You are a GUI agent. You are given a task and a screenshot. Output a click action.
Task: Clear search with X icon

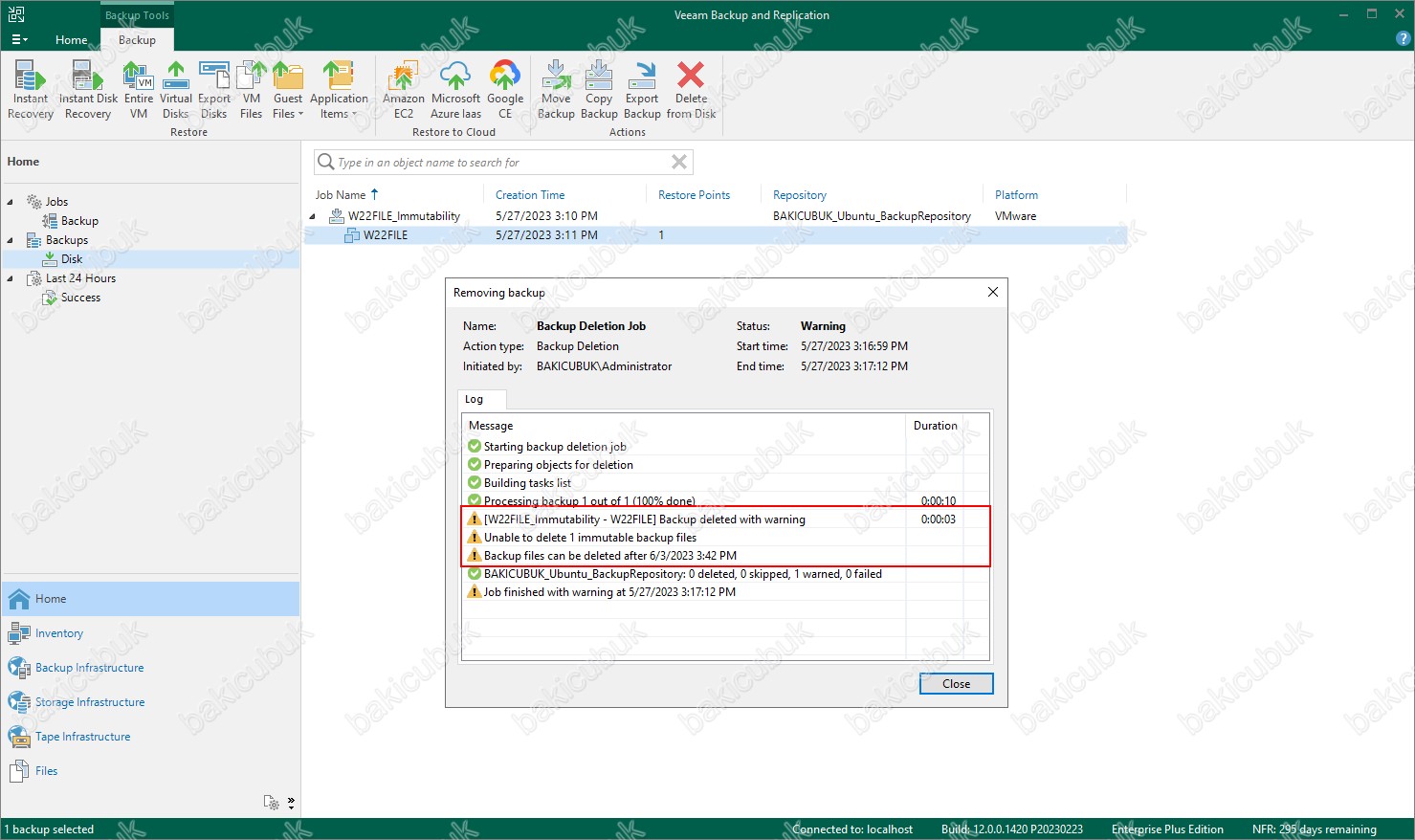click(x=679, y=163)
